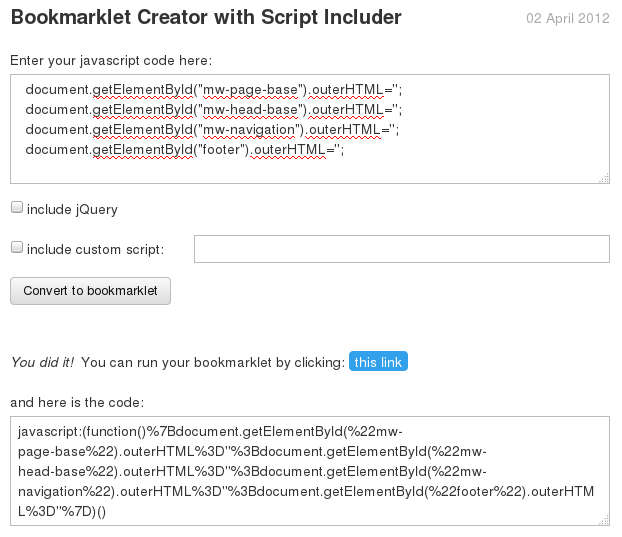The image size is (622, 537).
Task: Click the Bookmarklet Creator page title
Action: click(x=206, y=17)
